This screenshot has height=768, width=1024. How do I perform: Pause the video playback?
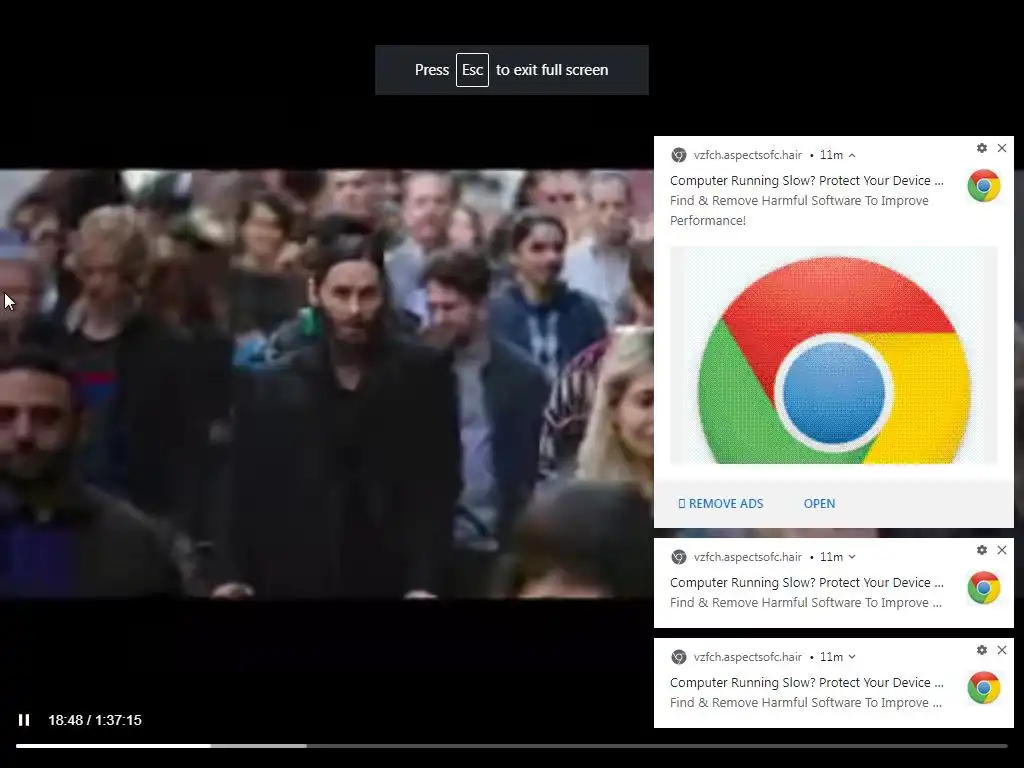tap(24, 720)
